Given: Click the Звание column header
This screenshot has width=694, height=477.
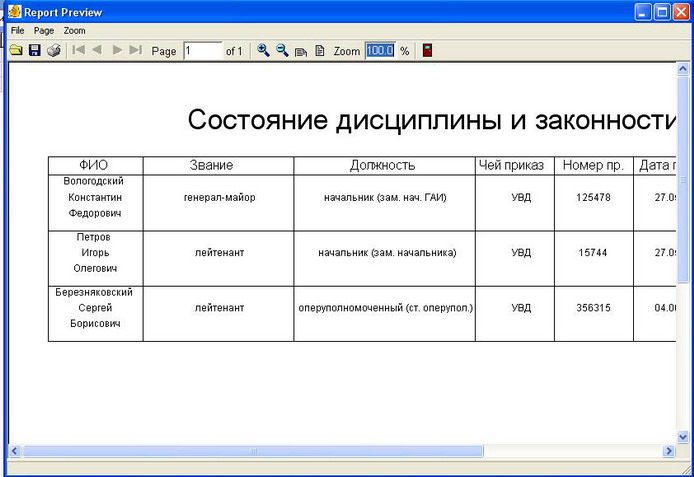Looking at the screenshot, I should tap(218, 165).
